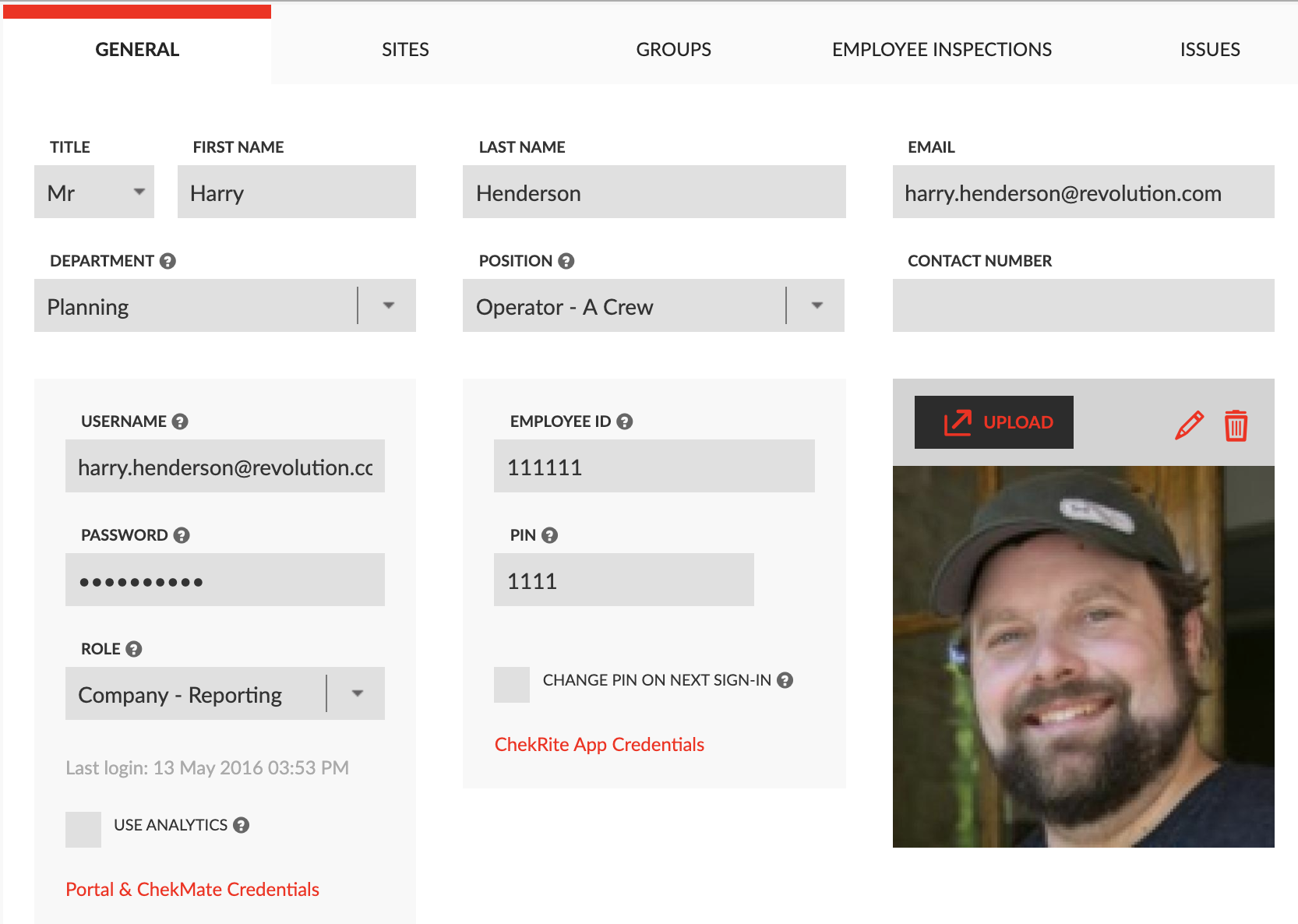Click the Last Name field containing Henderson
Screen dimensions: 1298x924
tap(654, 192)
